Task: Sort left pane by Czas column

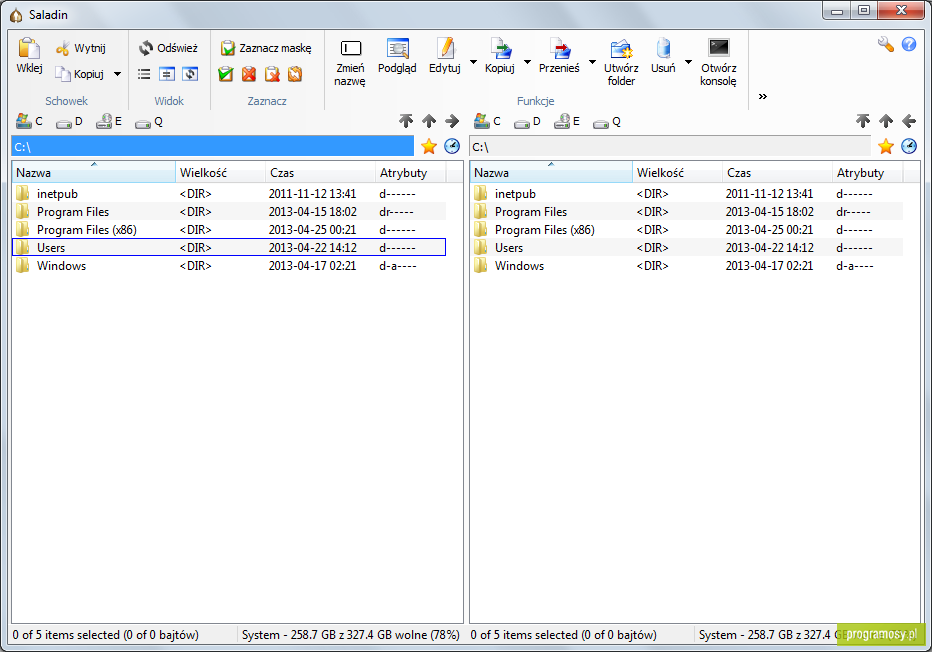Action: 320,173
